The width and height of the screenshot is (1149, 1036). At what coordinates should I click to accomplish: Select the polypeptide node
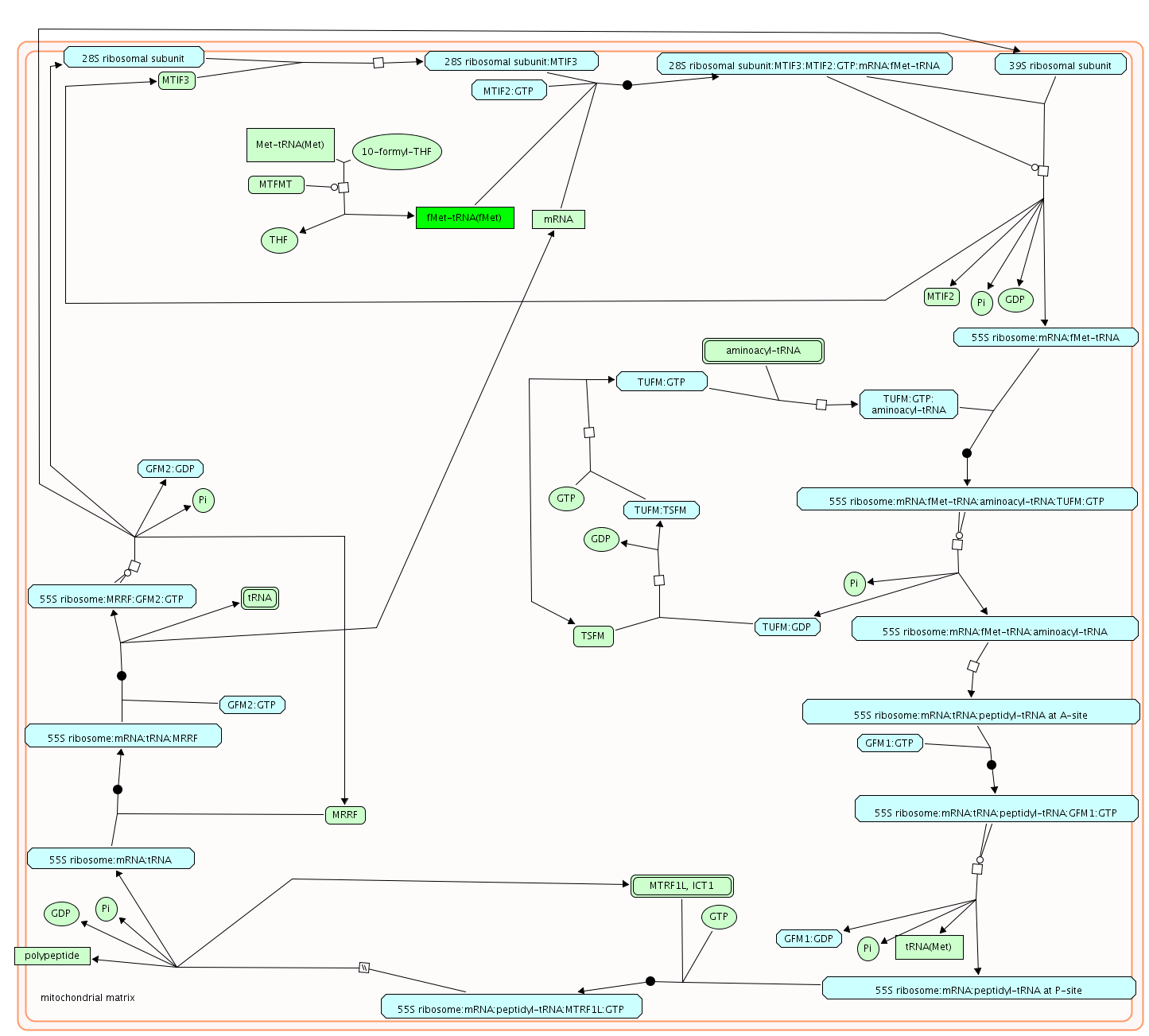pyautogui.click(x=52, y=956)
